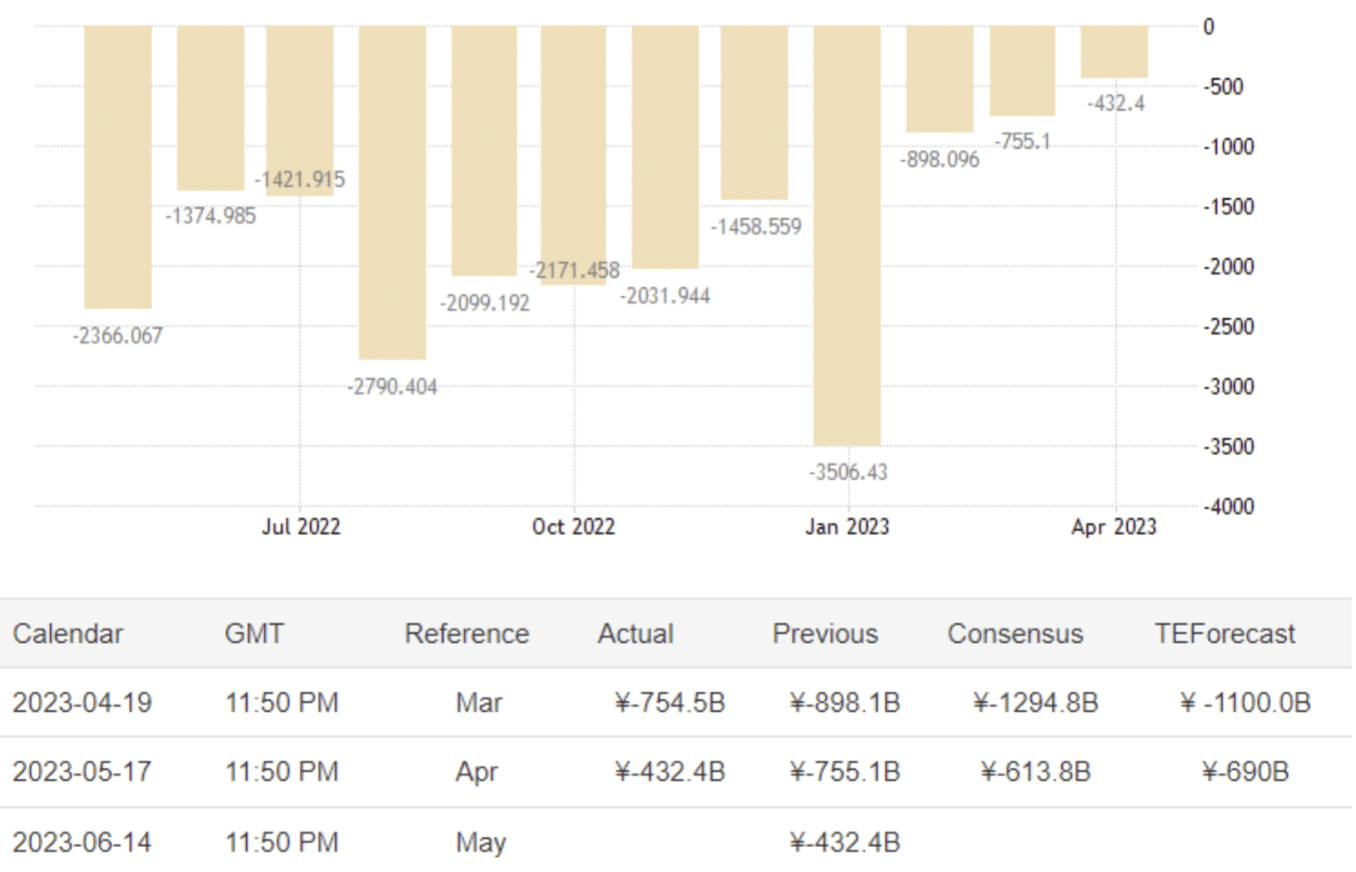
Task: Click the ¥-690B TEForecast cell
Action: click(x=1245, y=772)
